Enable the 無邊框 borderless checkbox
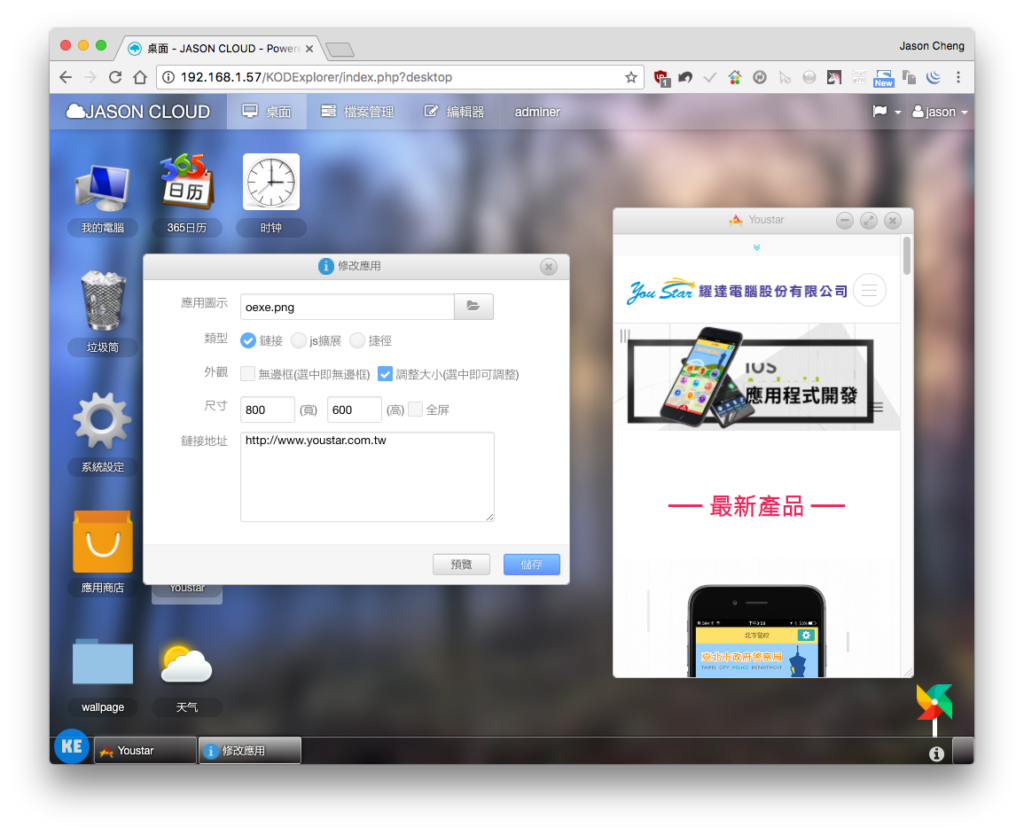Screen dimensions: 1024x835 248,374
